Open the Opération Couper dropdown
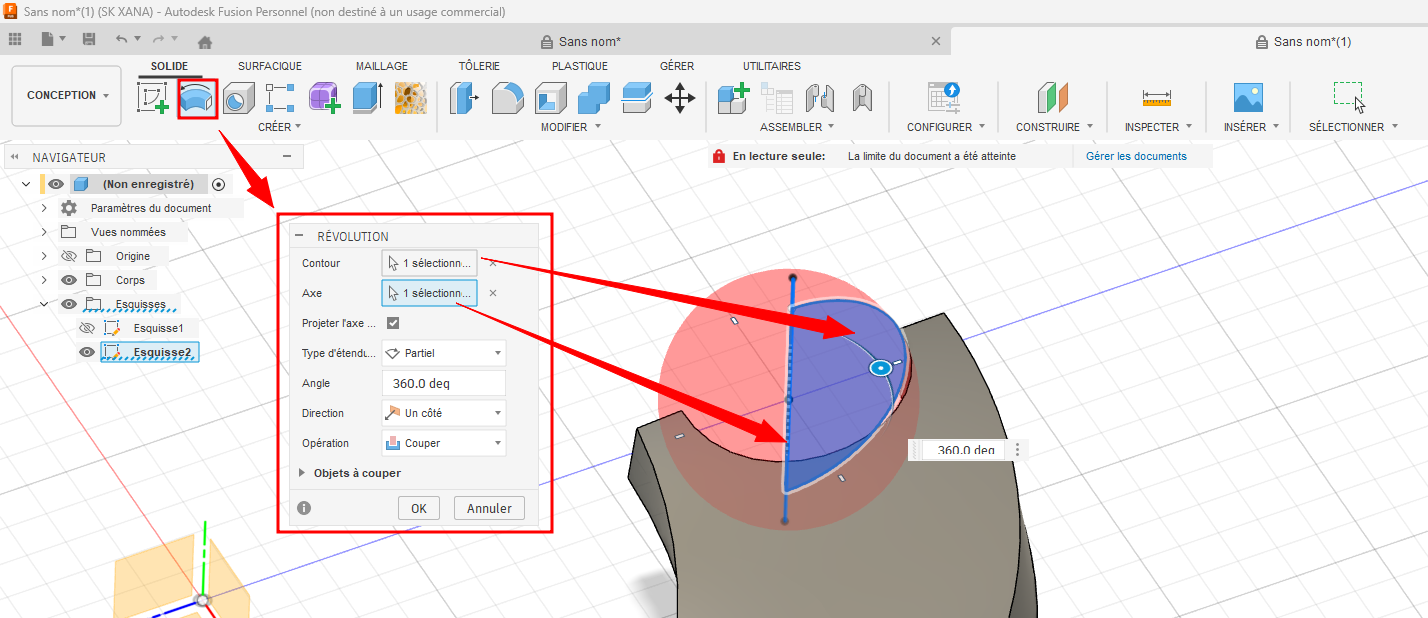 pos(444,443)
